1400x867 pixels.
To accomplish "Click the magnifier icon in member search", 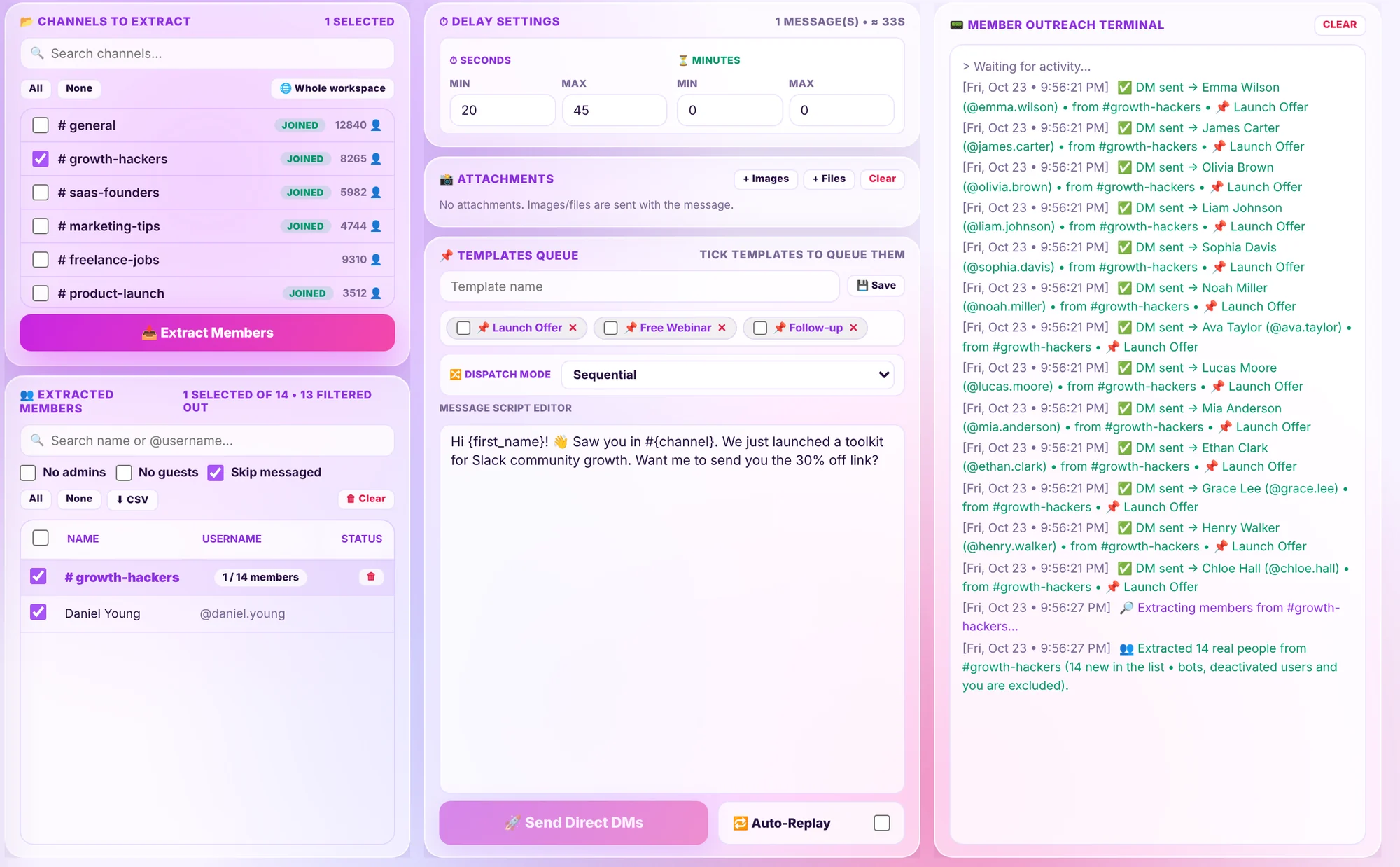I will (38, 440).
